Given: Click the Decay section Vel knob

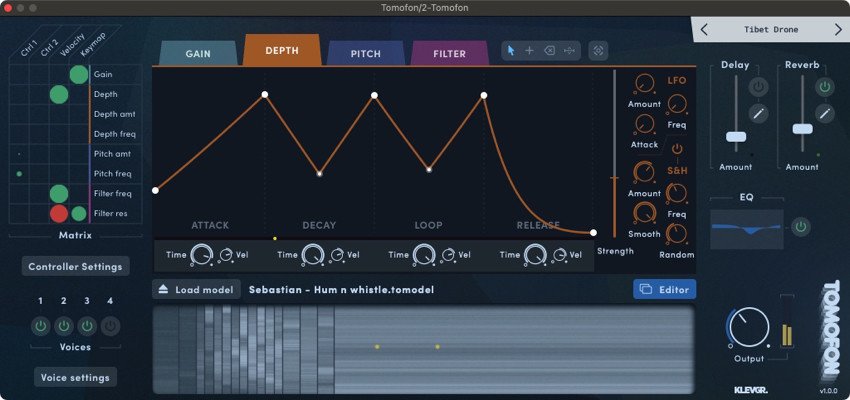Looking at the screenshot, I should pyautogui.click(x=337, y=255).
